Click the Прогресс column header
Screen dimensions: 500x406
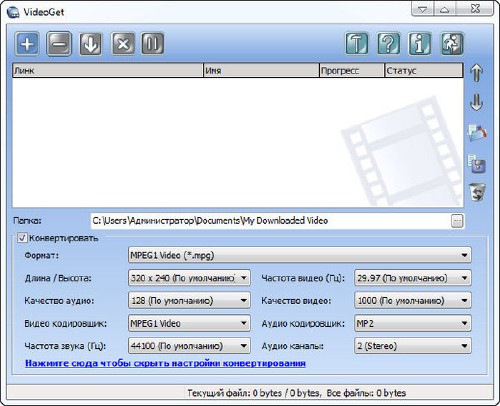pyautogui.click(x=352, y=71)
